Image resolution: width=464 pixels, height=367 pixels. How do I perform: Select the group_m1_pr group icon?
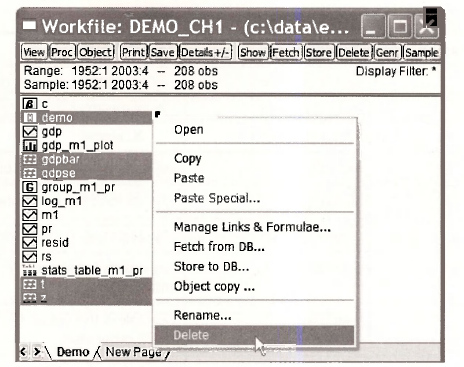coord(30,187)
